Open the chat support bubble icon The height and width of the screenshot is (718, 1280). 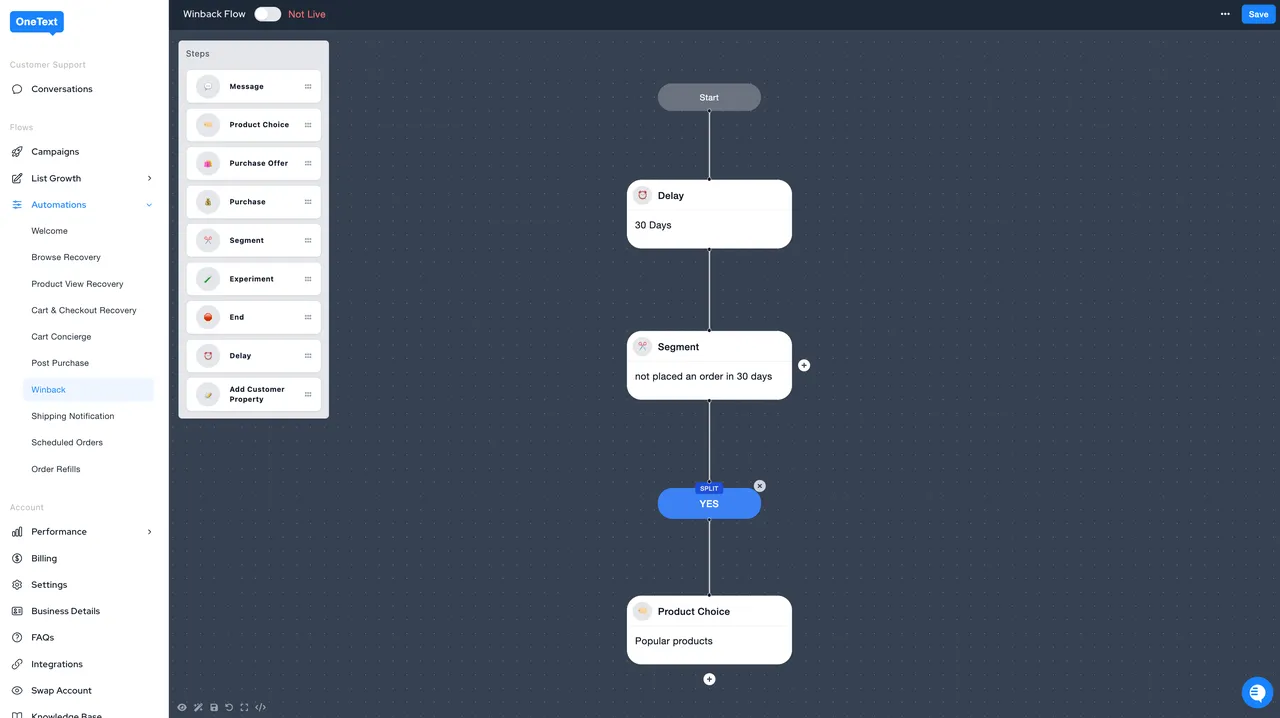tap(1257, 692)
